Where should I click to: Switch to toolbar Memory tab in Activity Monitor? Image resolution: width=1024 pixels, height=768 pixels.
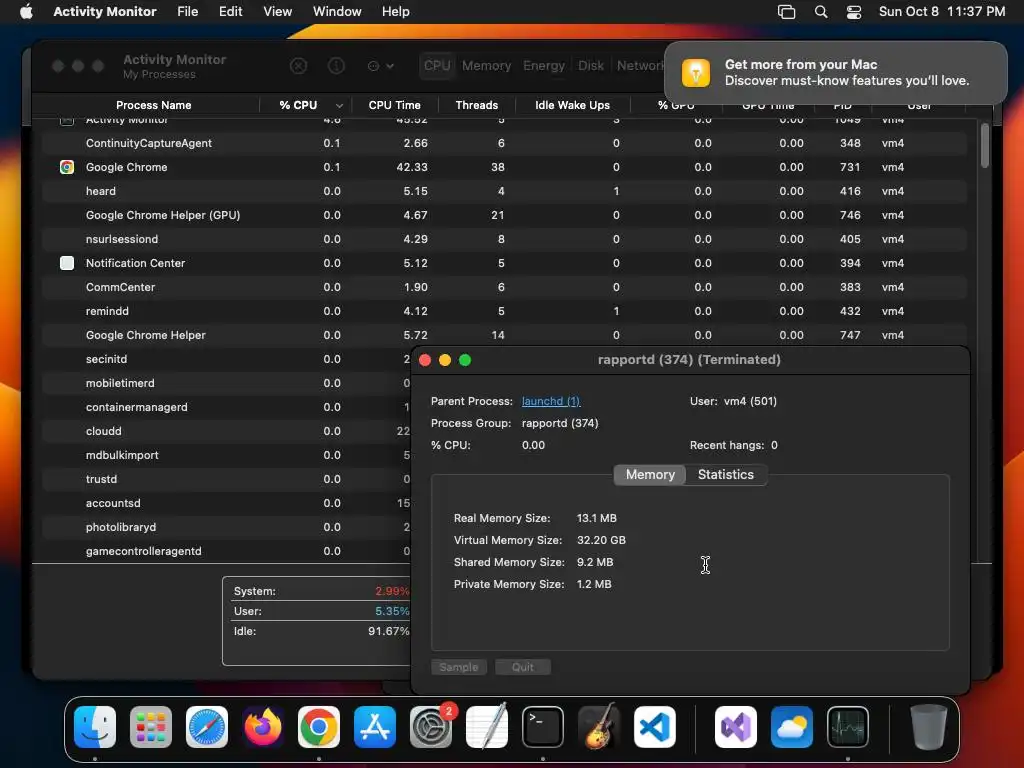487,66
